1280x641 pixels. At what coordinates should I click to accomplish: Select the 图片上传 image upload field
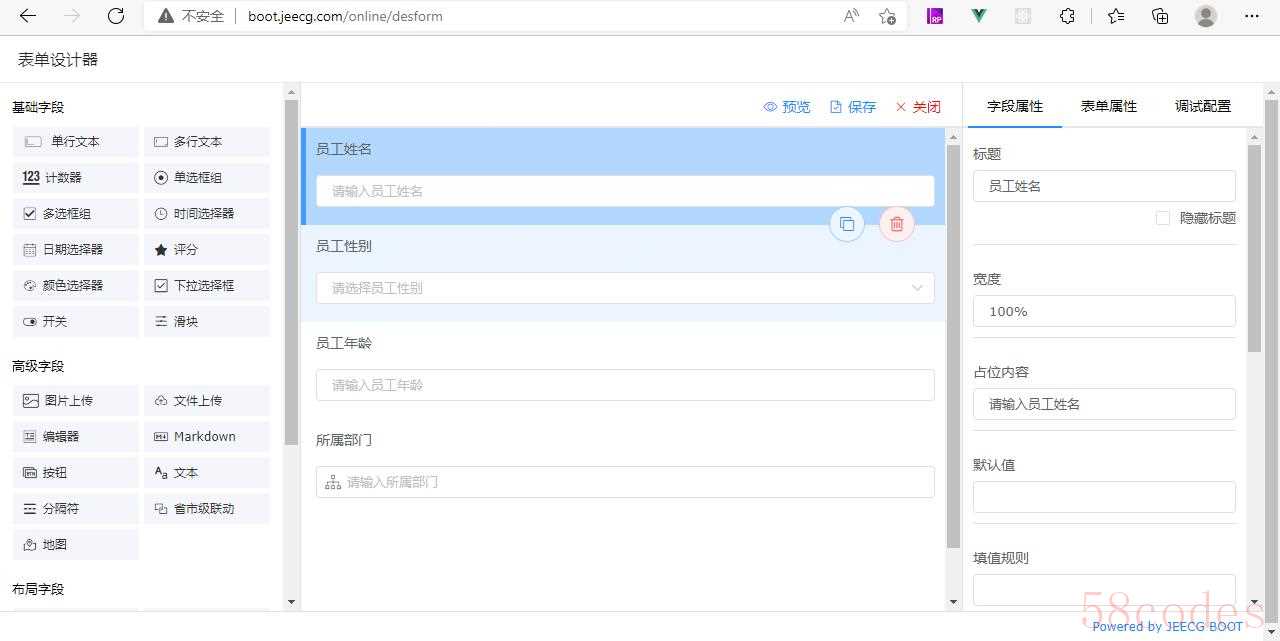click(x=76, y=401)
